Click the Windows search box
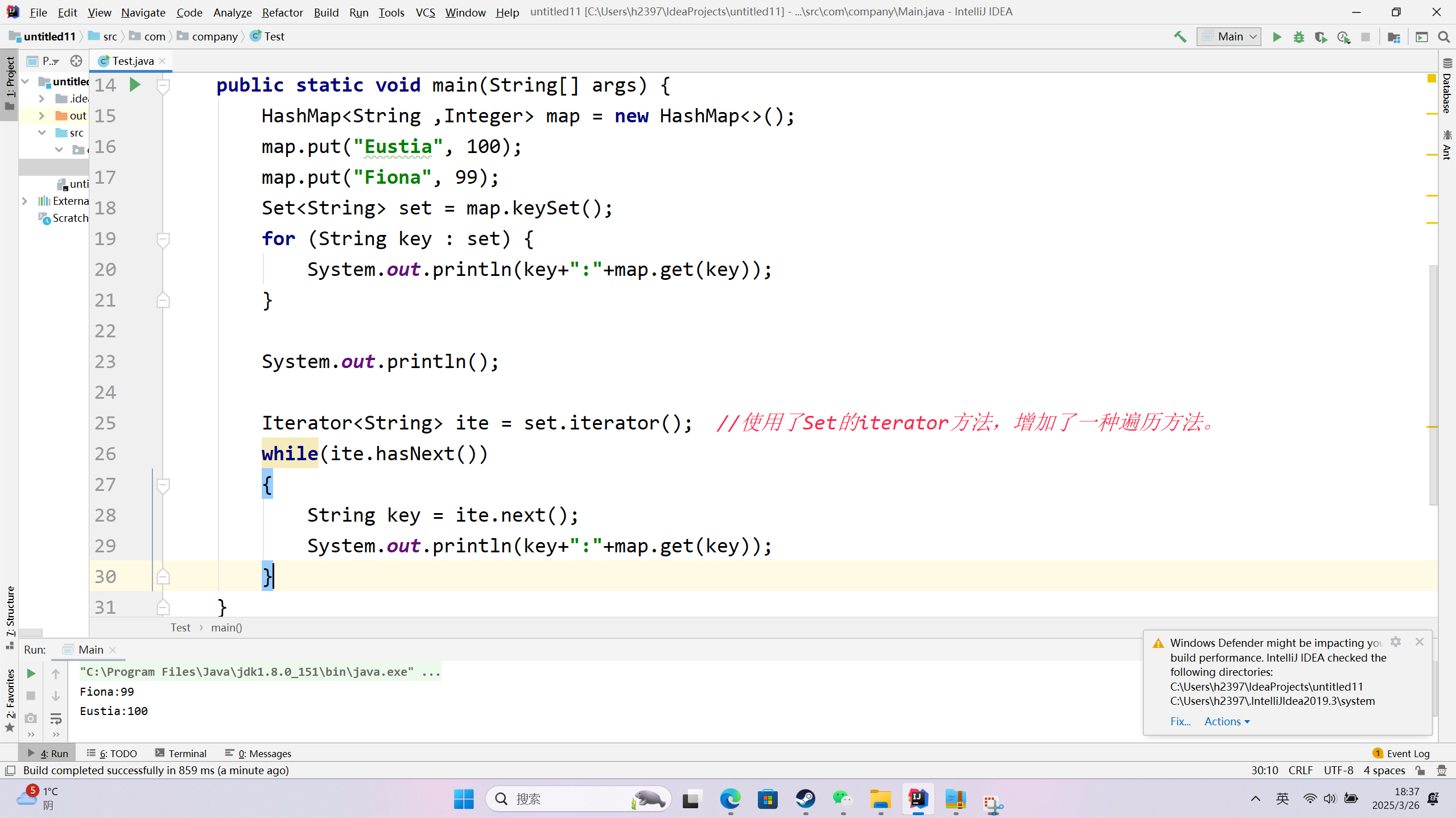Screen dimensions: 1456x818 (x=579, y=799)
